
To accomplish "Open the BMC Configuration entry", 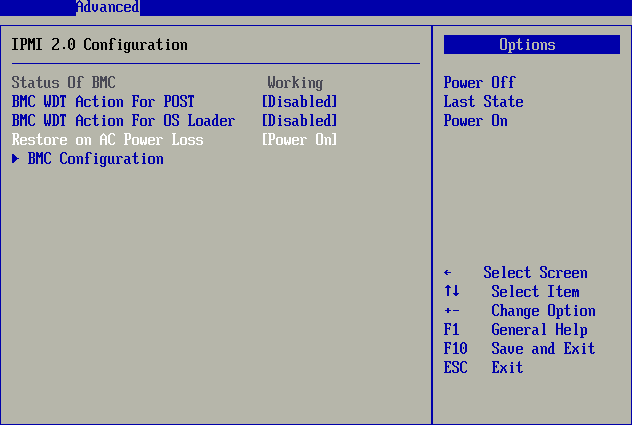I will coord(96,158).
